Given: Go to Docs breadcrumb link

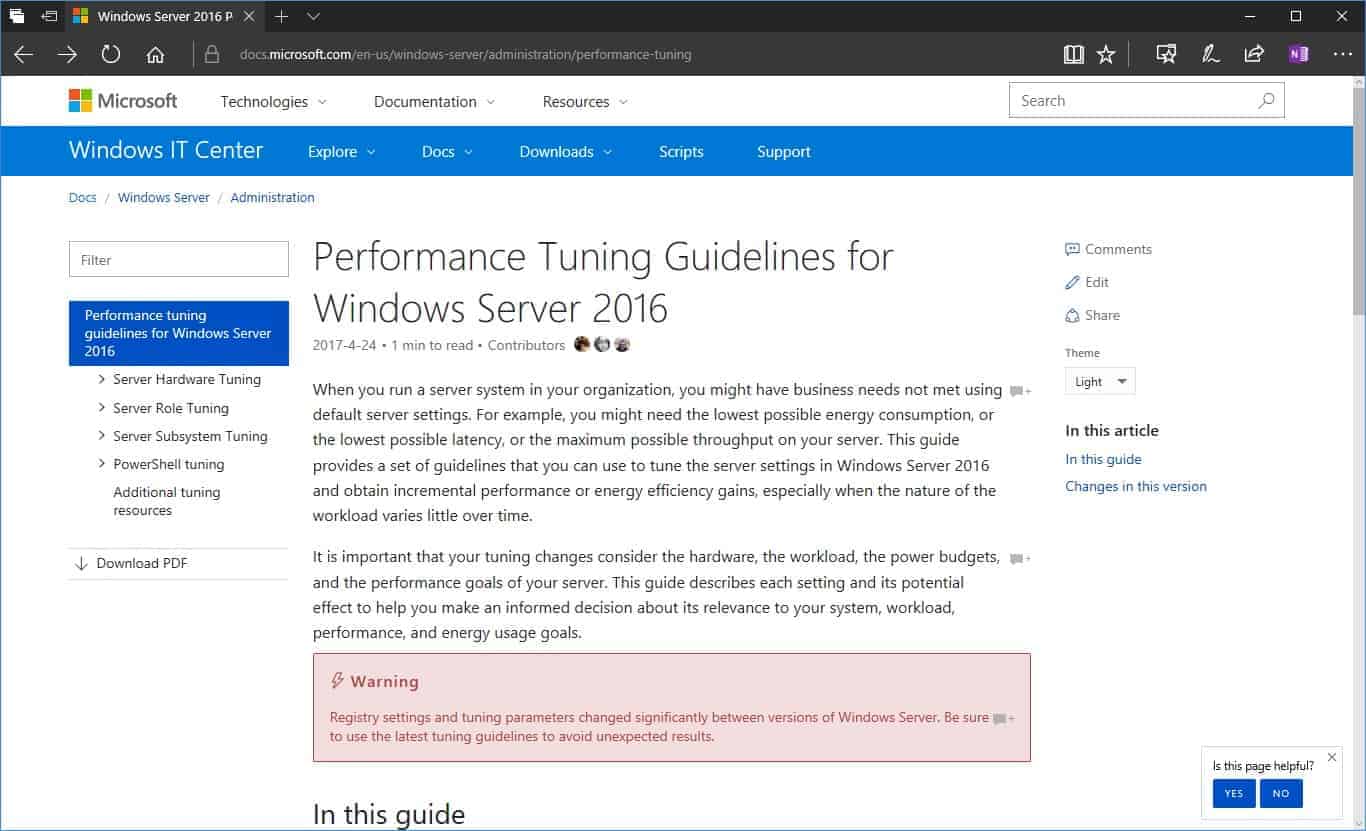Looking at the screenshot, I should tap(83, 197).
